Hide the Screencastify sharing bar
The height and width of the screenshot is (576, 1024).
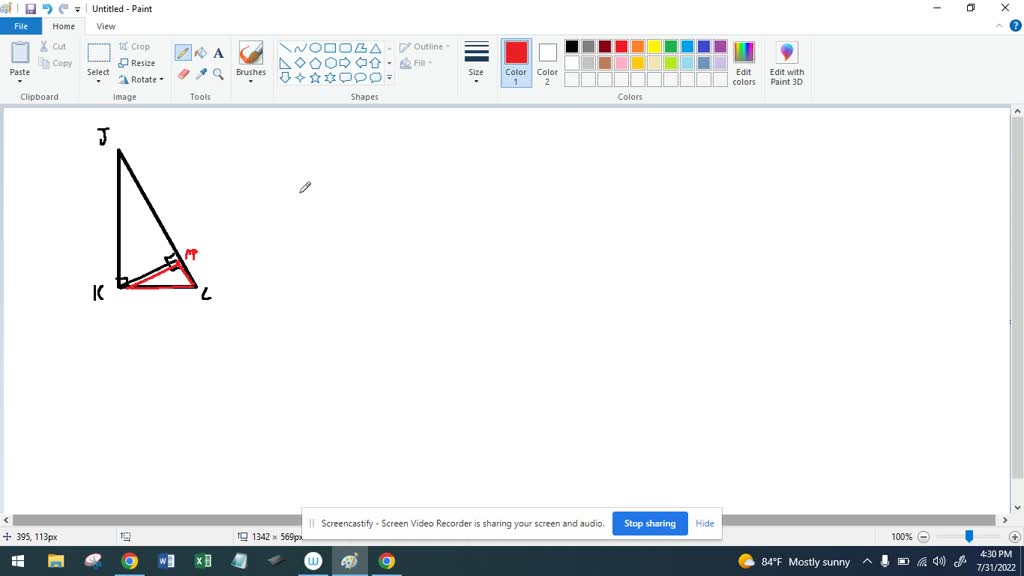pyautogui.click(x=705, y=523)
